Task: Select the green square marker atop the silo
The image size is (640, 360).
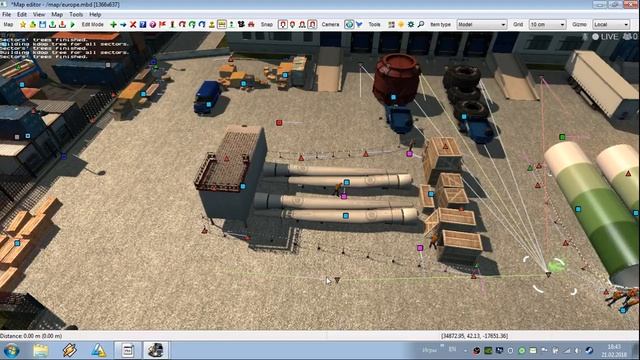Action: pos(562,137)
